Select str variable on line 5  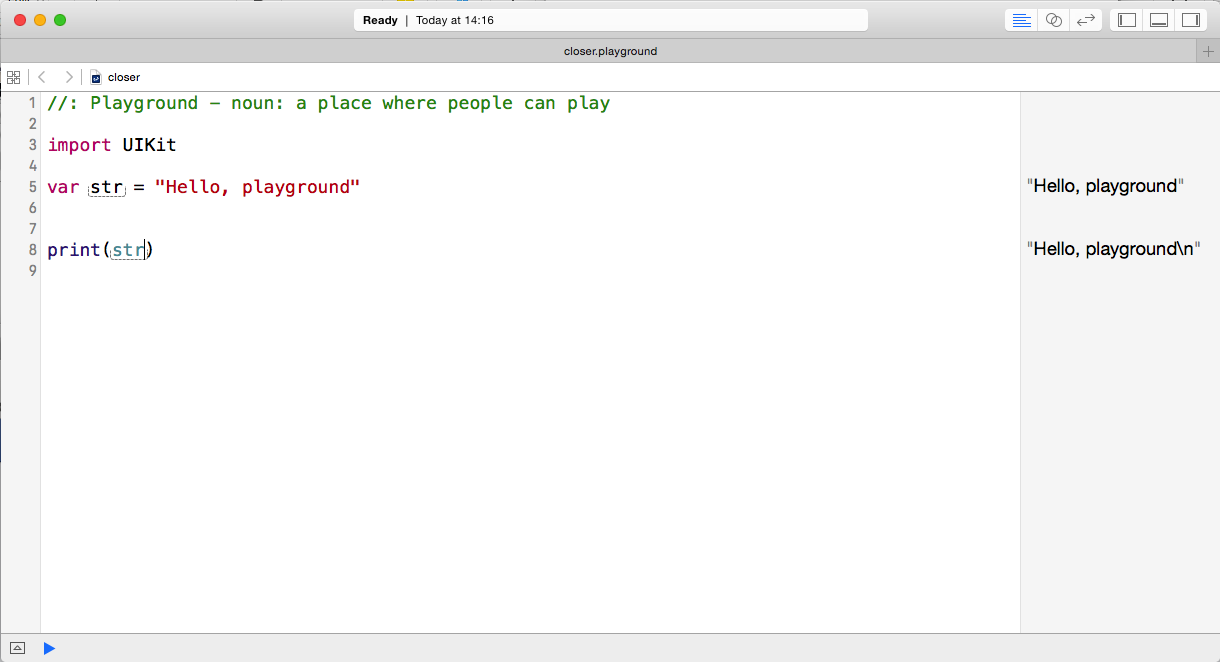tap(106, 187)
